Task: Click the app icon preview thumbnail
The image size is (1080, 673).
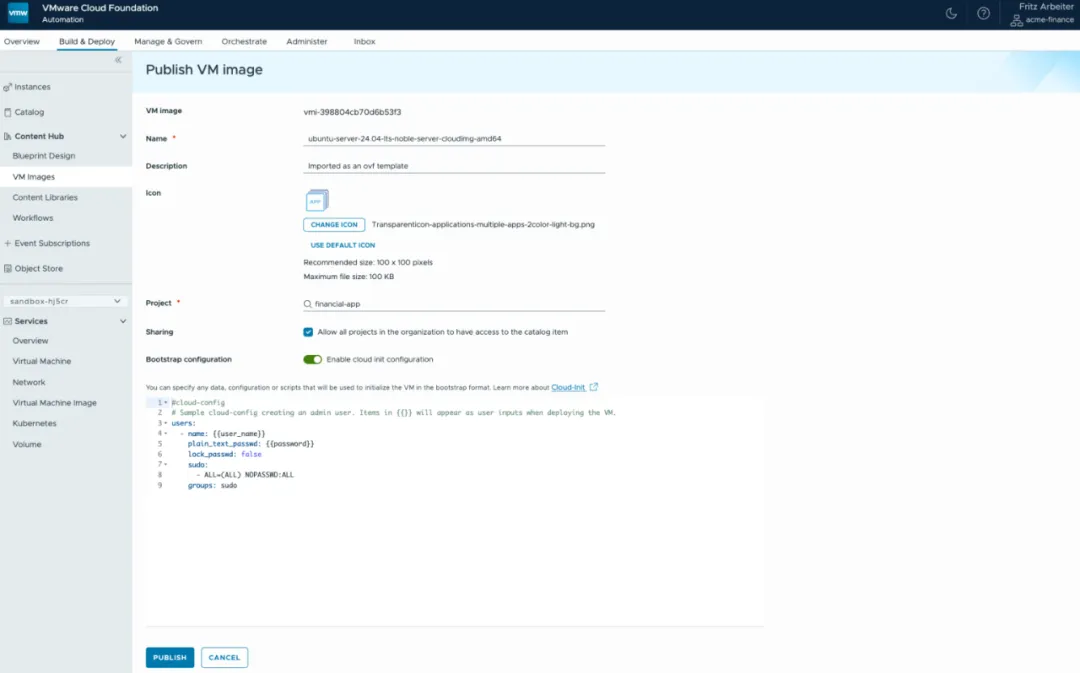Action: (x=317, y=200)
